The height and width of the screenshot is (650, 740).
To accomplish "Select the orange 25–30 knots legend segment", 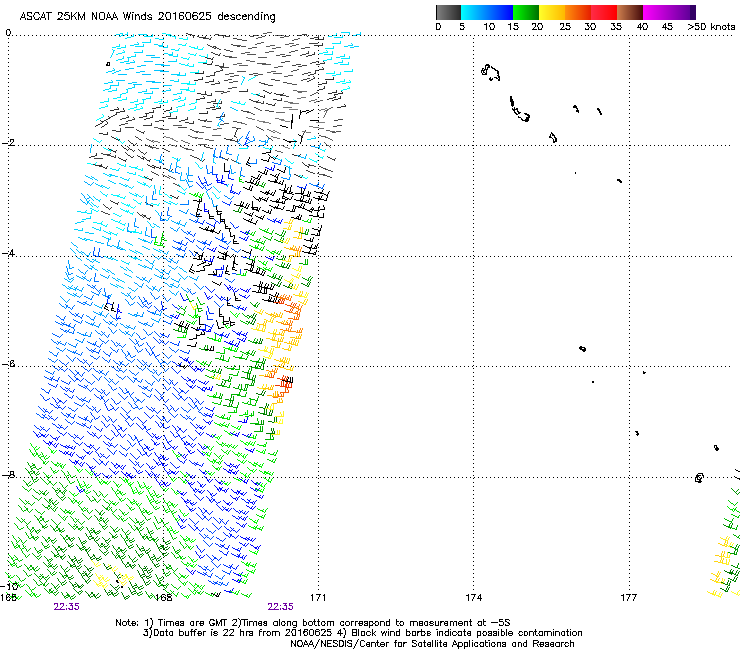I will click(x=578, y=12).
